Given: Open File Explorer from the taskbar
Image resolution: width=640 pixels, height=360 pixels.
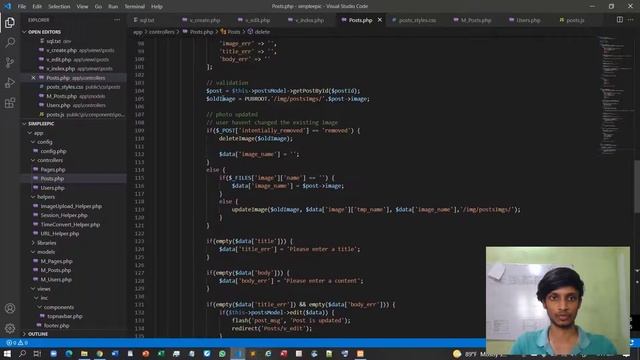Looking at the screenshot, I should click(x=84, y=353).
